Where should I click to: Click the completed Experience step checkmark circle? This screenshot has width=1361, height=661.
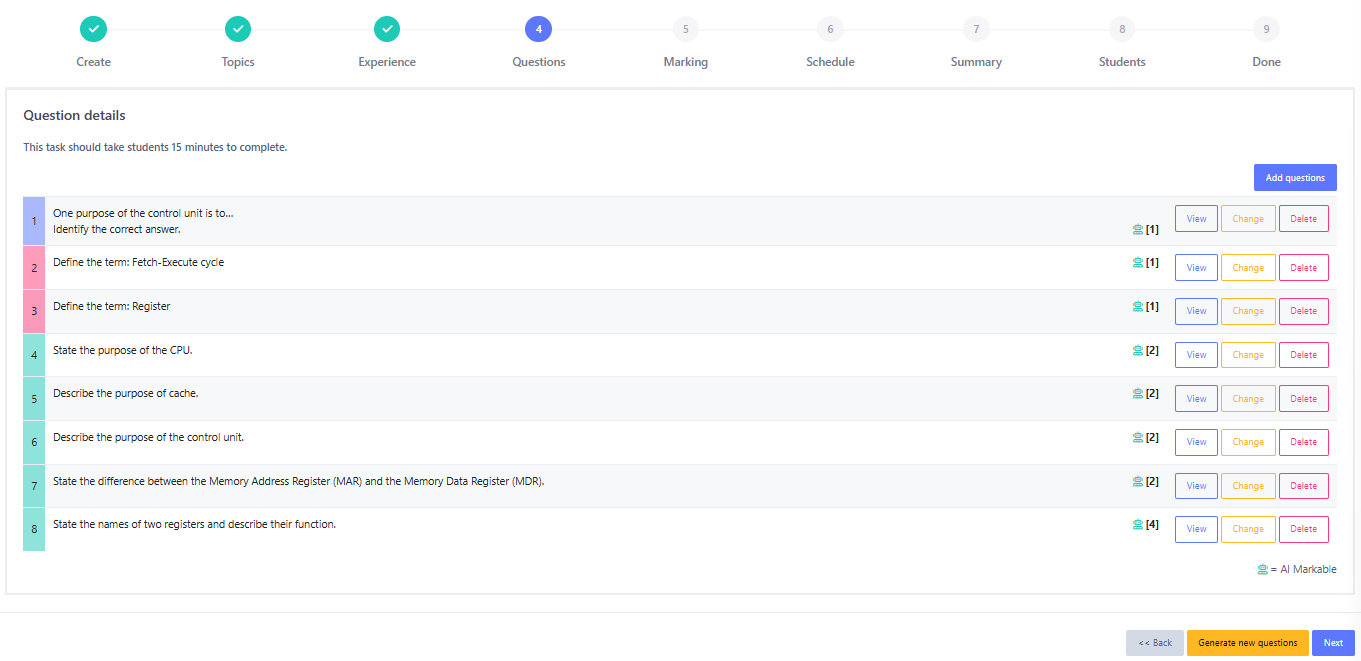pyautogui.click(x=387, y=29)
